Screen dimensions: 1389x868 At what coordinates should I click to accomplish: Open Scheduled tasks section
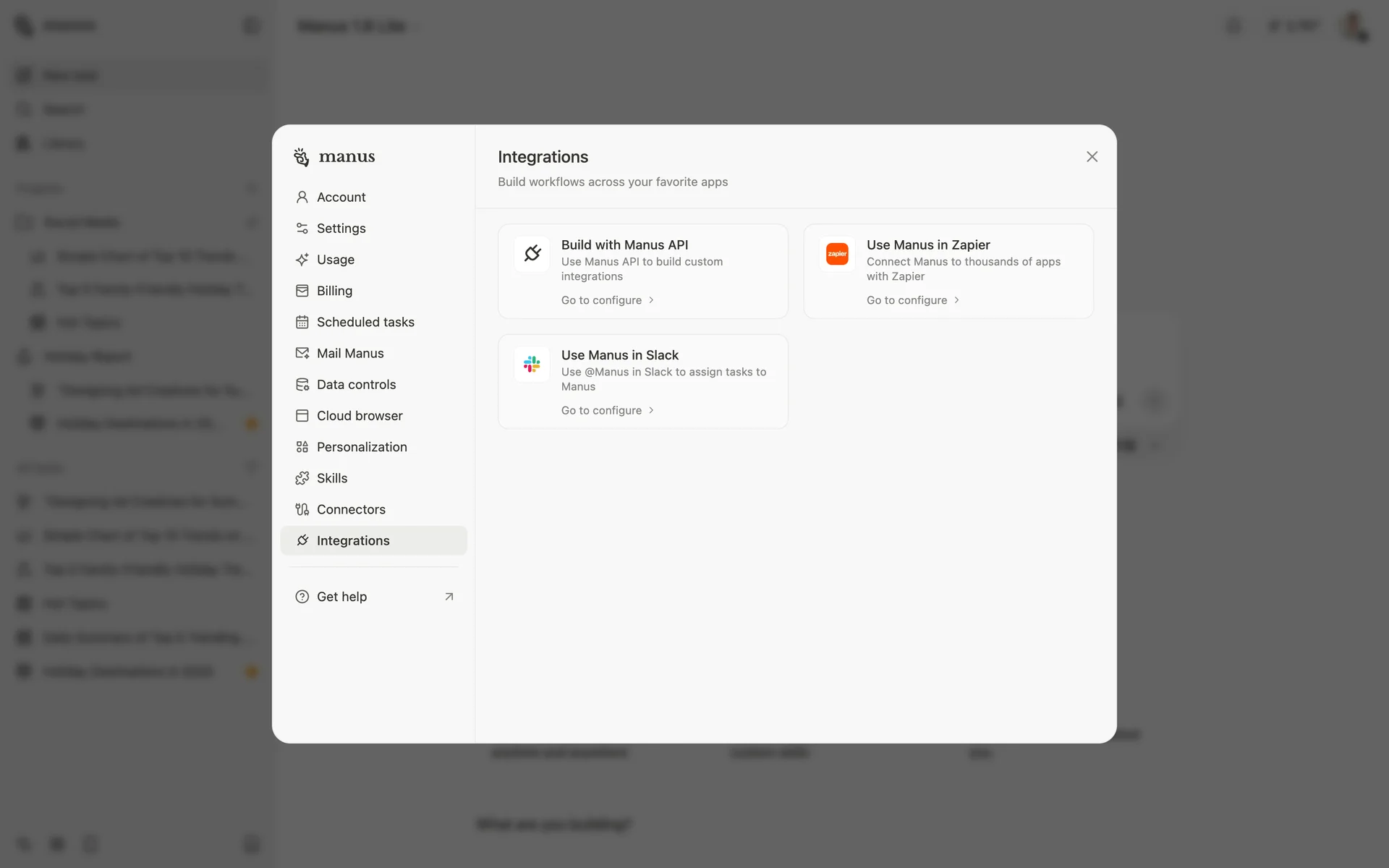pyautogui.click(x=365, y=322)
